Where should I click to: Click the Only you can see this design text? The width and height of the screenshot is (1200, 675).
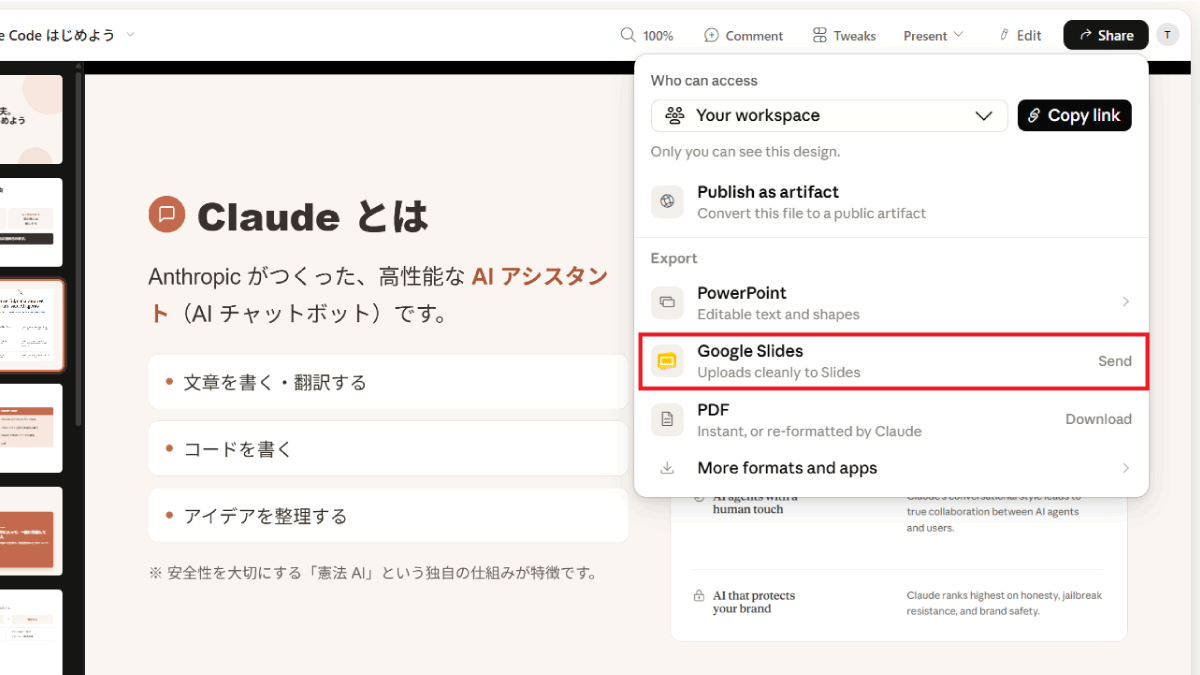pyautogui.click(x=745, y=152)
